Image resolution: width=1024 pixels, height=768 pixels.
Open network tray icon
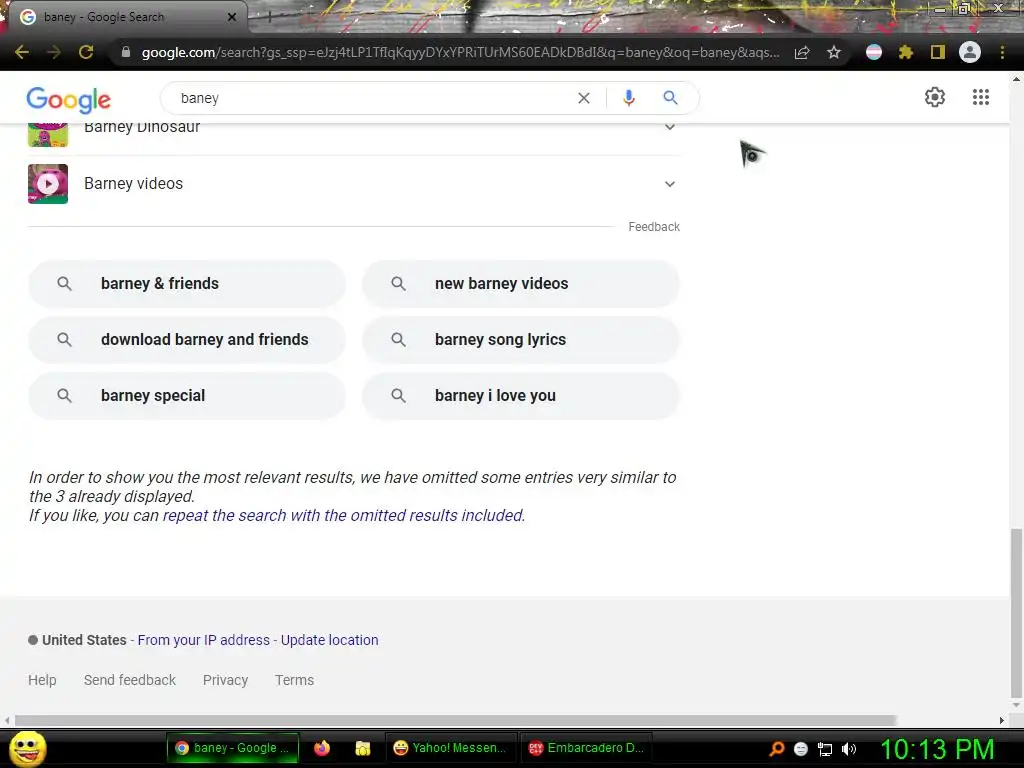pos(825,749)
